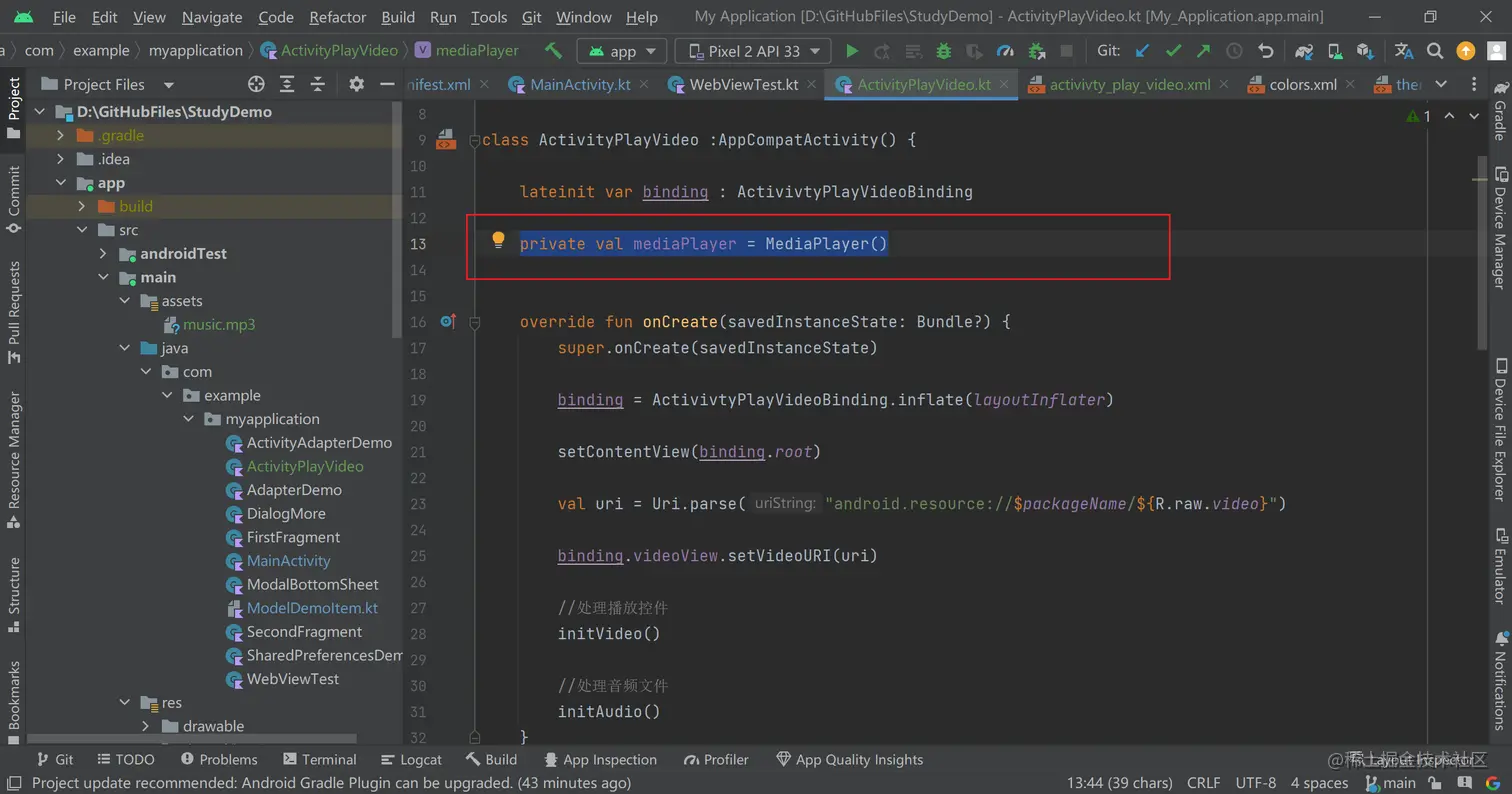The height and width of the screenshot is (794, 1512).
Task: Open the Tools menu
Action: 489,17
